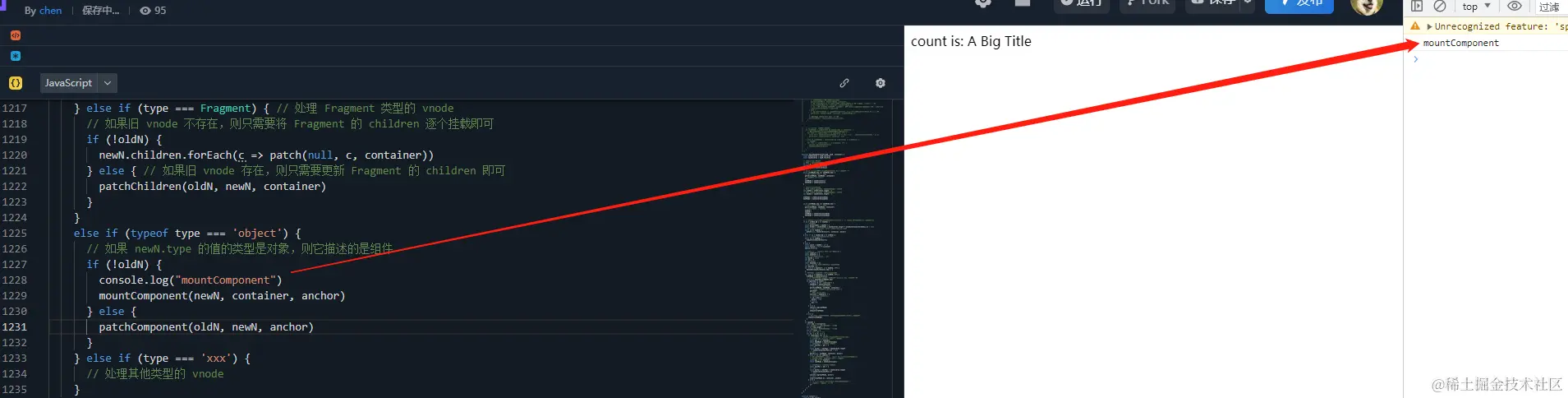The width and height of the screenshot is (1568, 398).
Task: Click line else if (type === Fragment)
Action: (172, 109)
